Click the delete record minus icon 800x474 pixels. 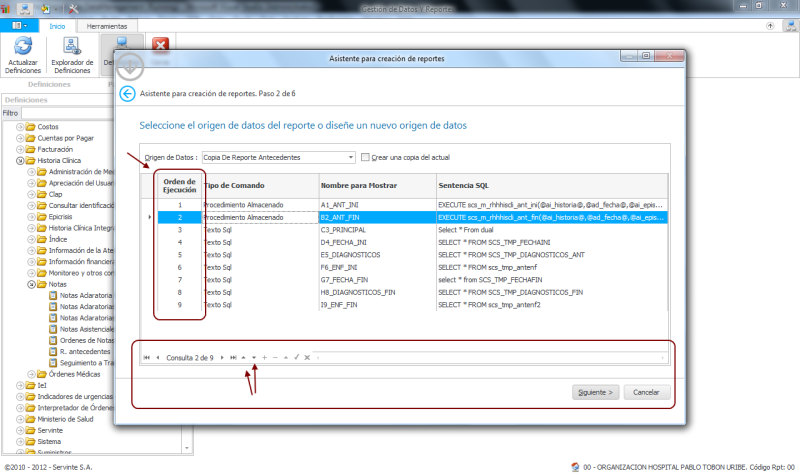(275, 357)
